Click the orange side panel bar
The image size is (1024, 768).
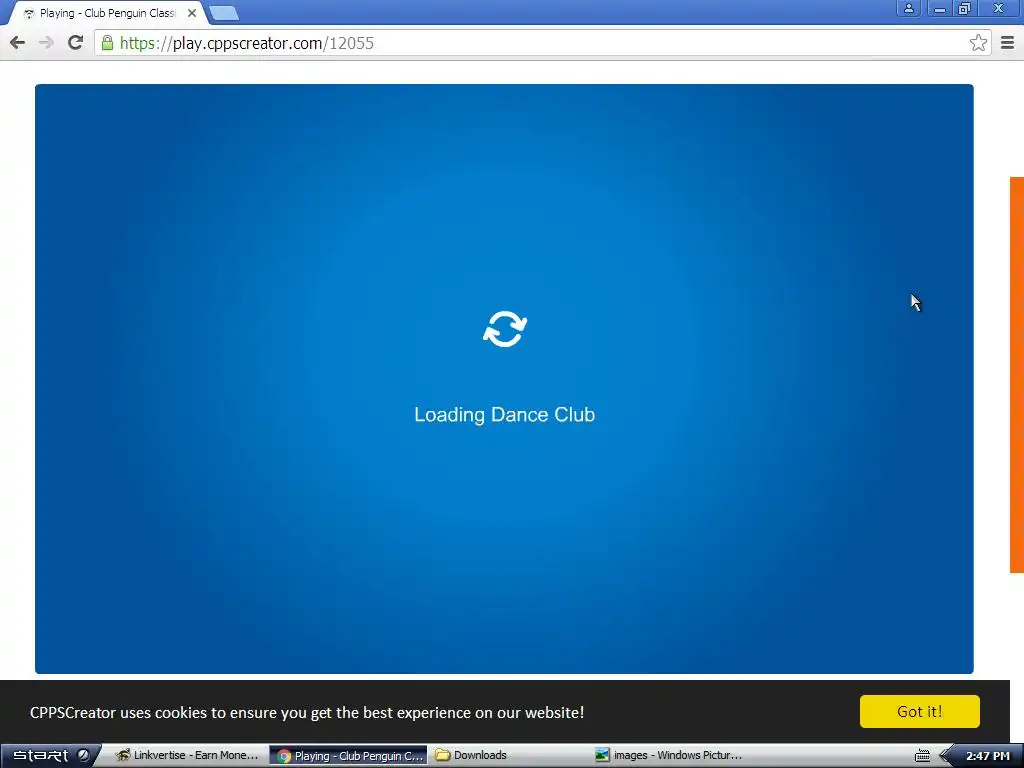(x=1017, y=375)
